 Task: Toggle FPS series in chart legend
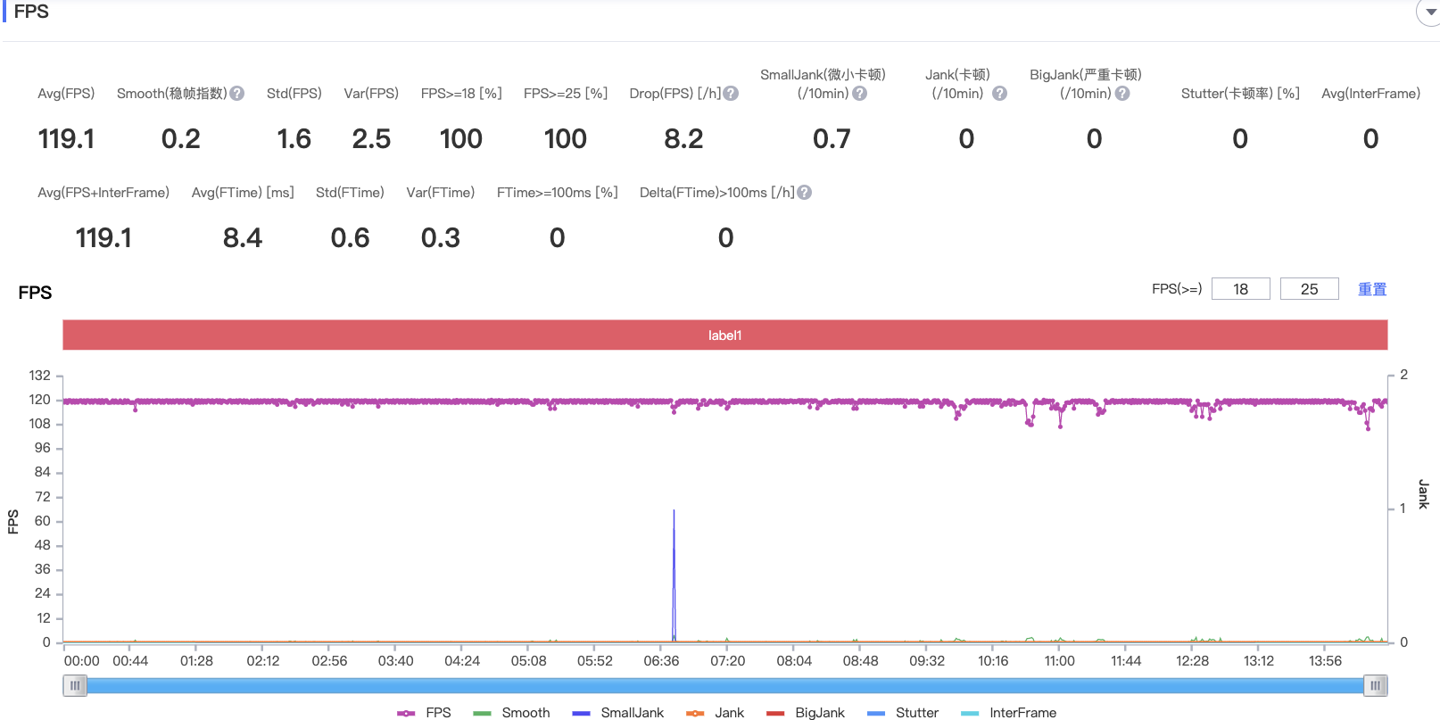(x=424, y=713)
